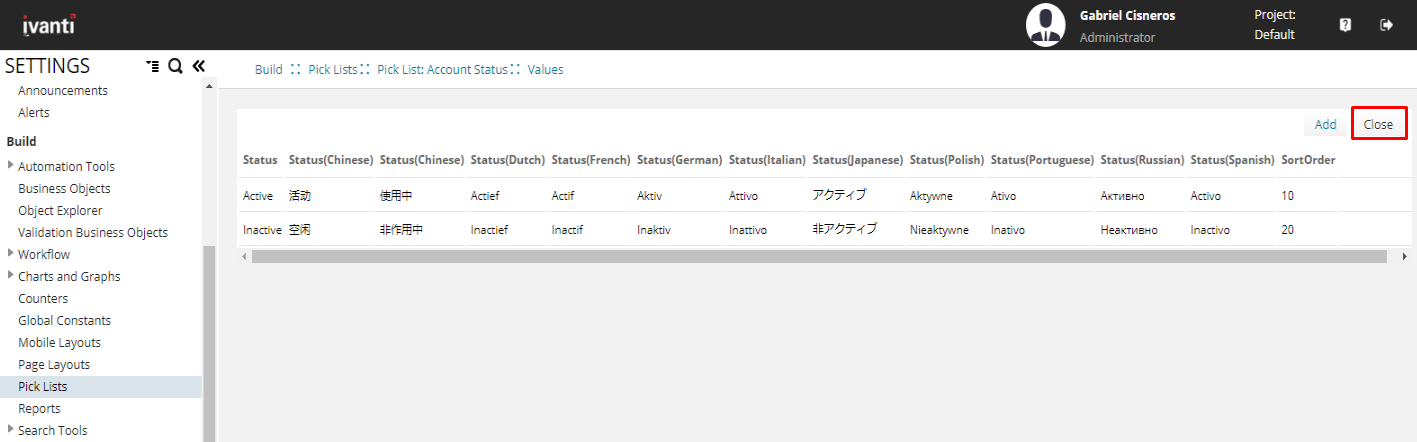Click the Add button
The width and height of the screenshot is (1417, 442).
pyautogui.click(x=1325, y=125)
